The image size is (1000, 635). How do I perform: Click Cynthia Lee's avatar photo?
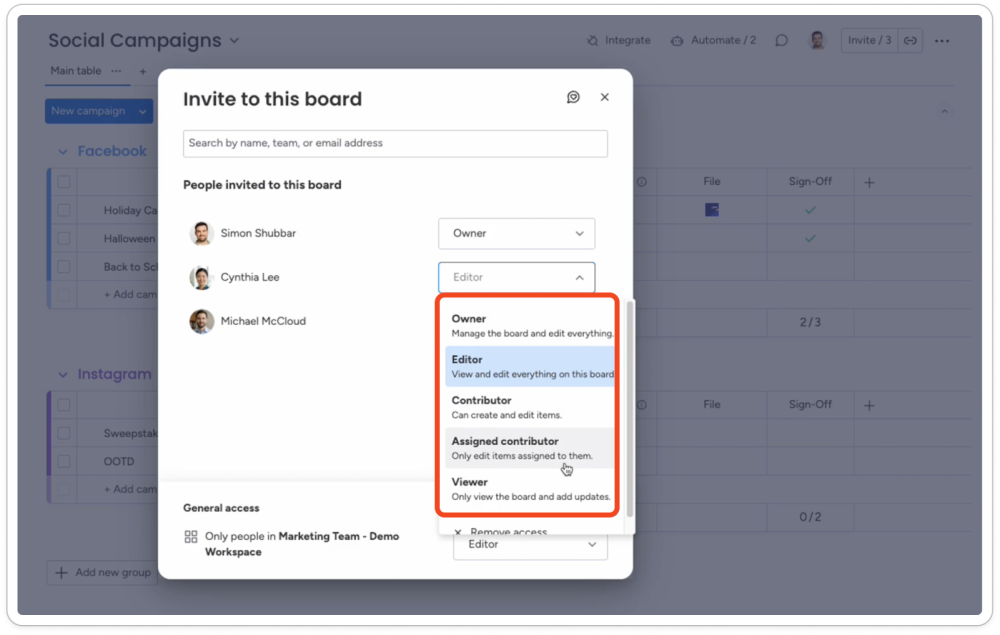coord(202,277)
